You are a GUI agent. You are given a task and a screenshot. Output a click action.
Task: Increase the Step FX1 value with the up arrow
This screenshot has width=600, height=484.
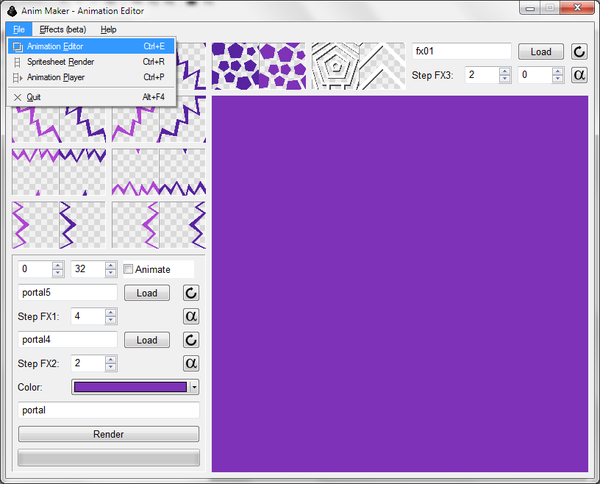pos(111,313)
